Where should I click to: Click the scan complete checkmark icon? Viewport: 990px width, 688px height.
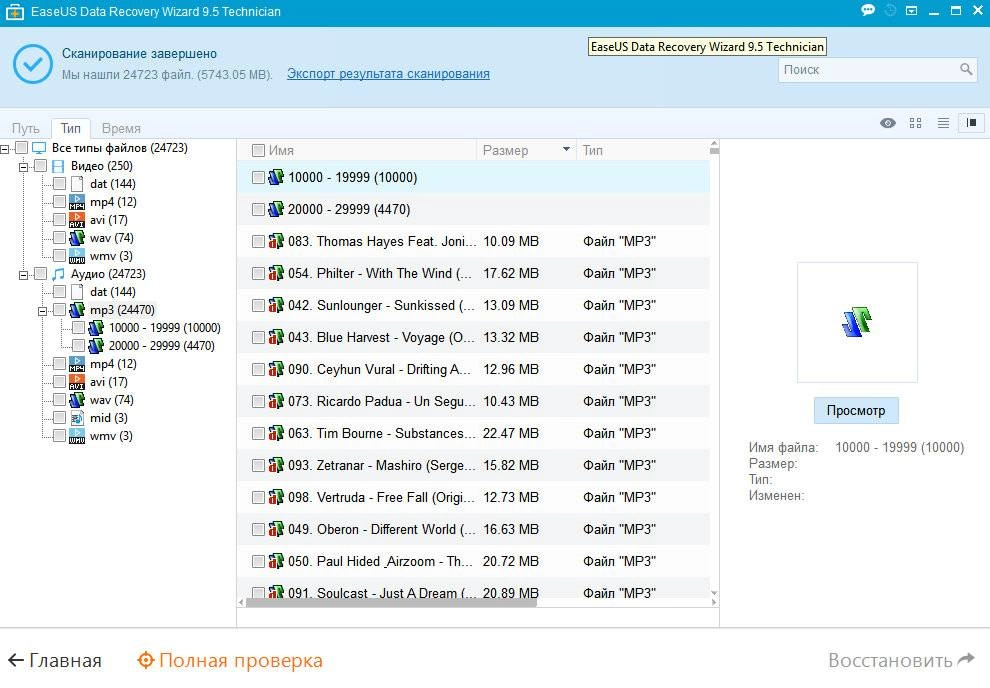tap(33, 64)
